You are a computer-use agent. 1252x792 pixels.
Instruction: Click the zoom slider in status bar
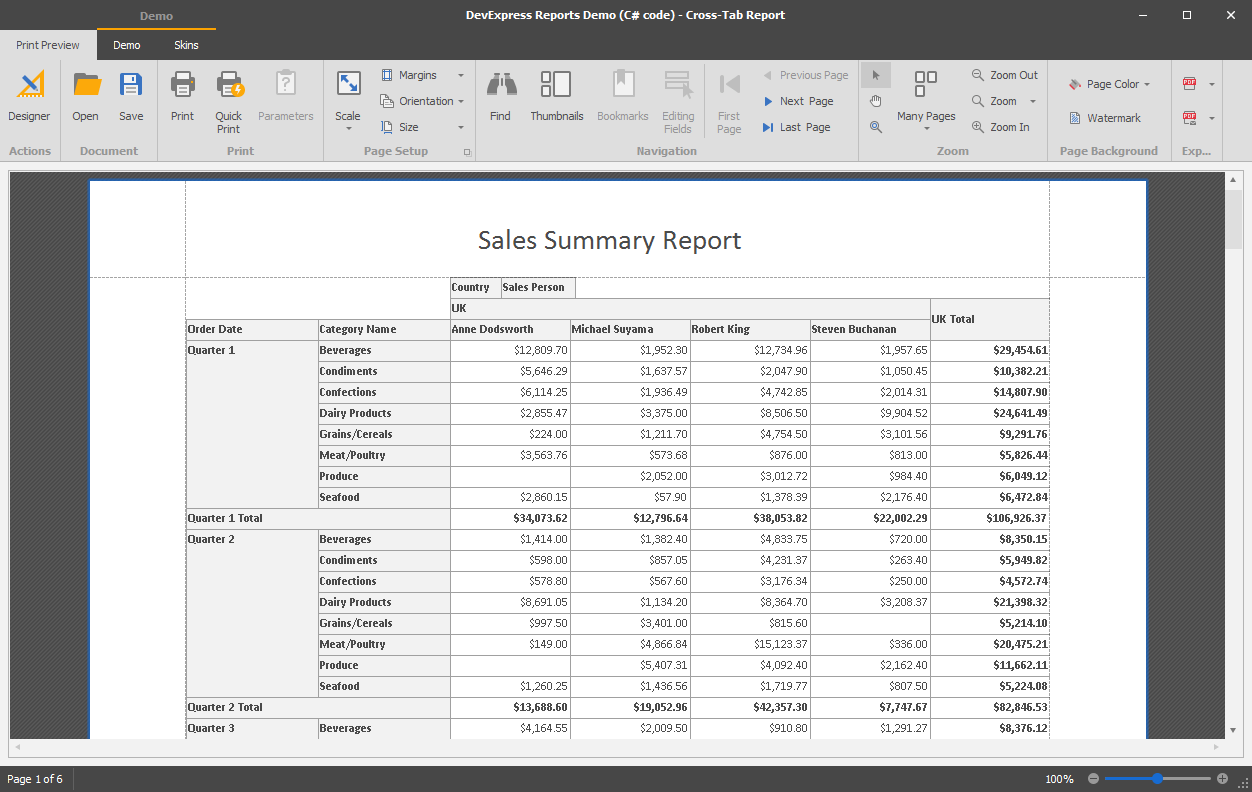[x=1157, y=778]
